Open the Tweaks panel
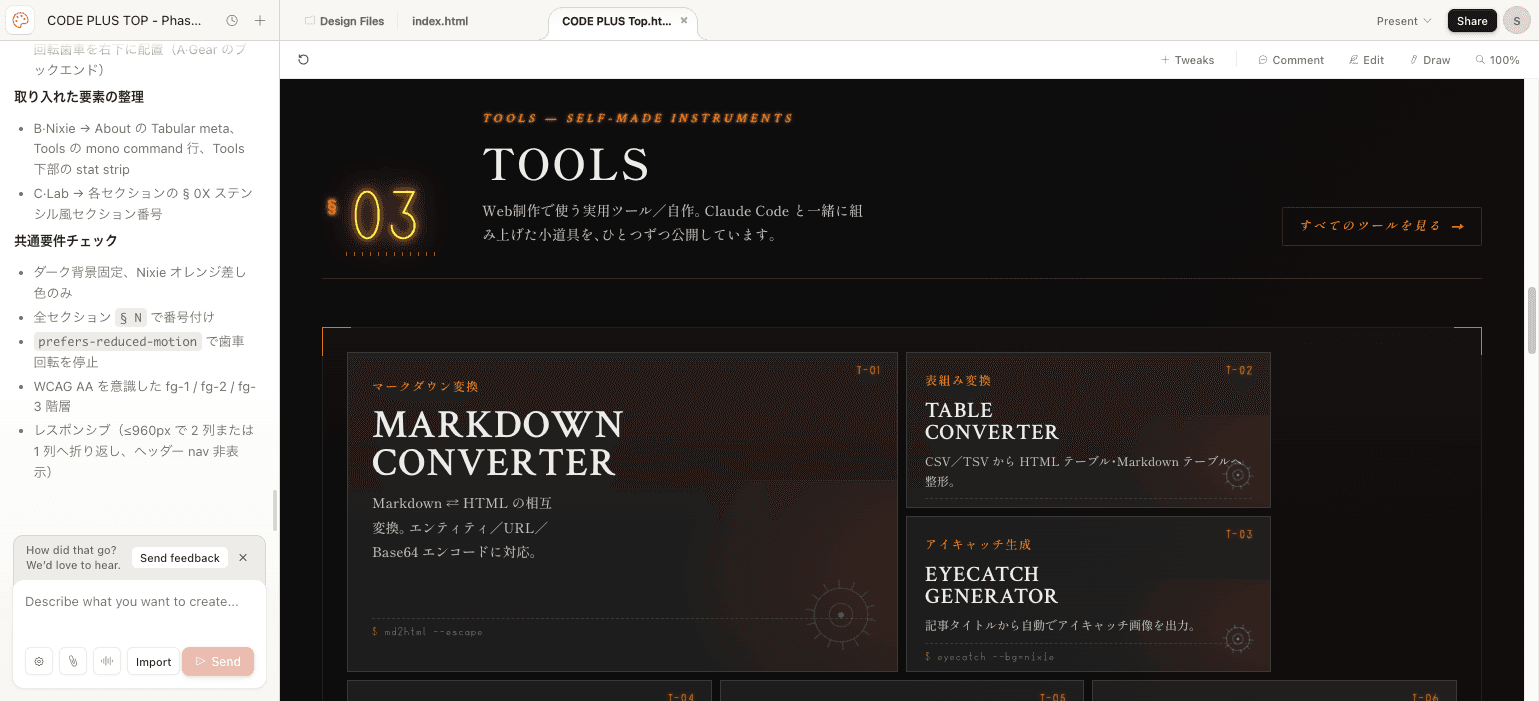Image resolution: width=1539 pixels, height=701 pixels. (1187, 60)
